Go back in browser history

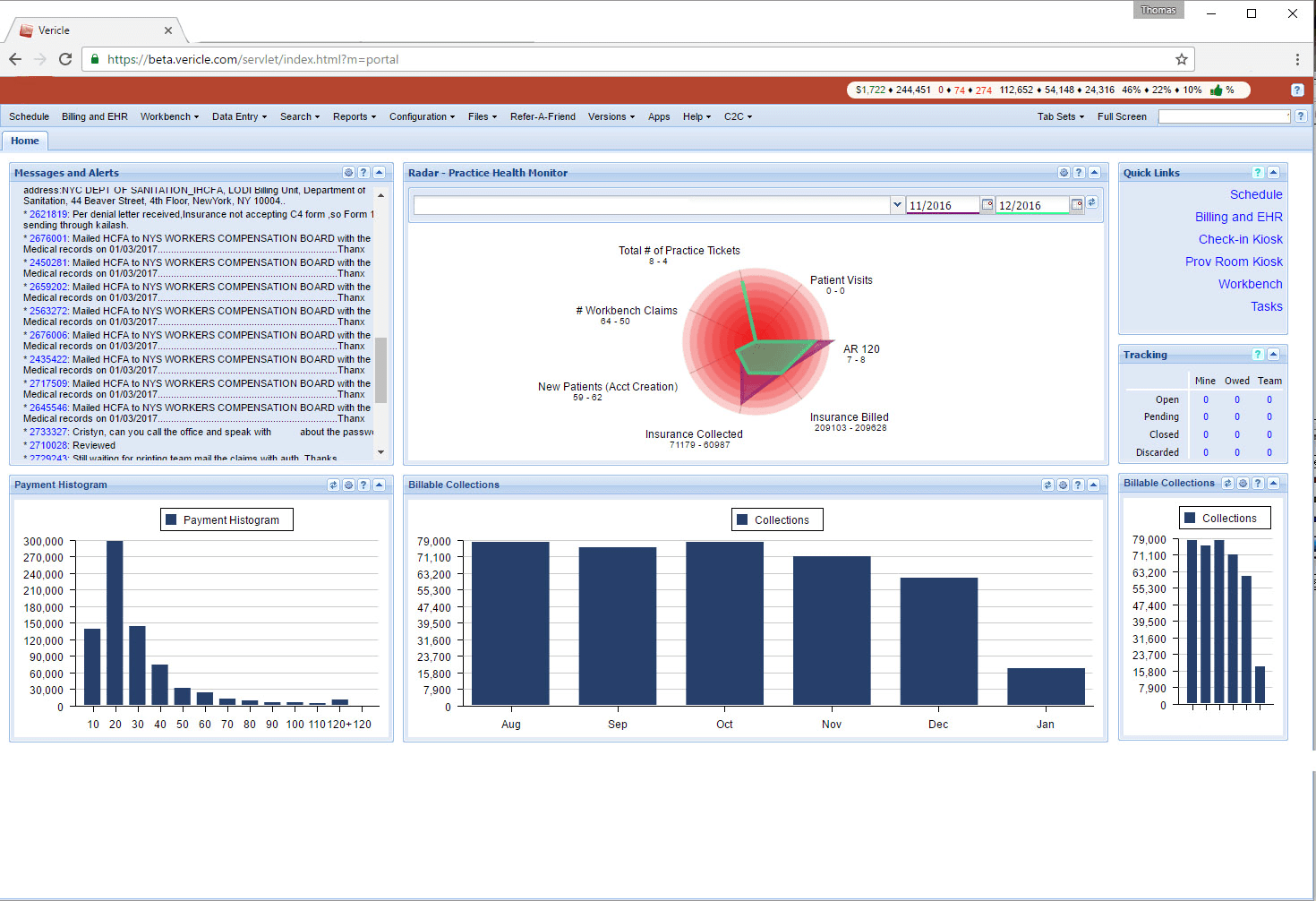coord(15,59)
